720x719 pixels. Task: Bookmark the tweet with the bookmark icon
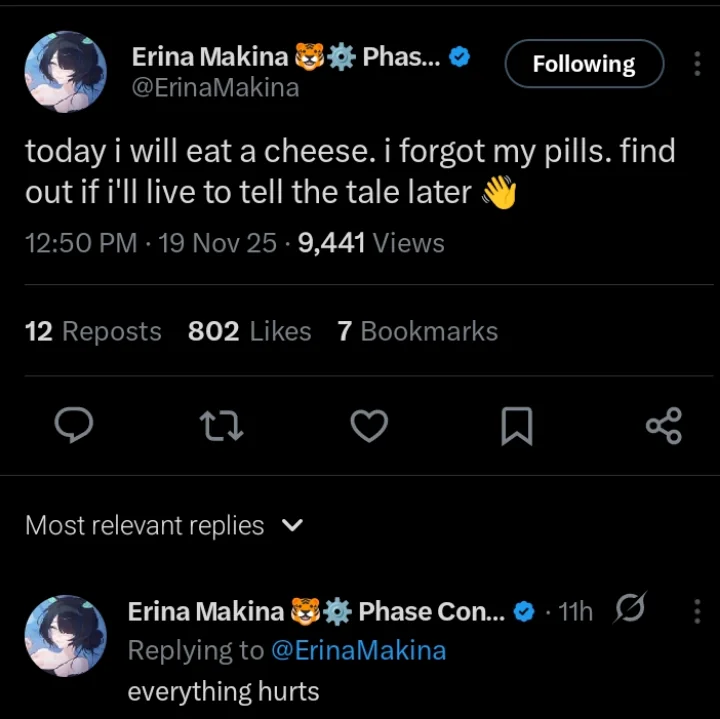(x=516, y=427)
